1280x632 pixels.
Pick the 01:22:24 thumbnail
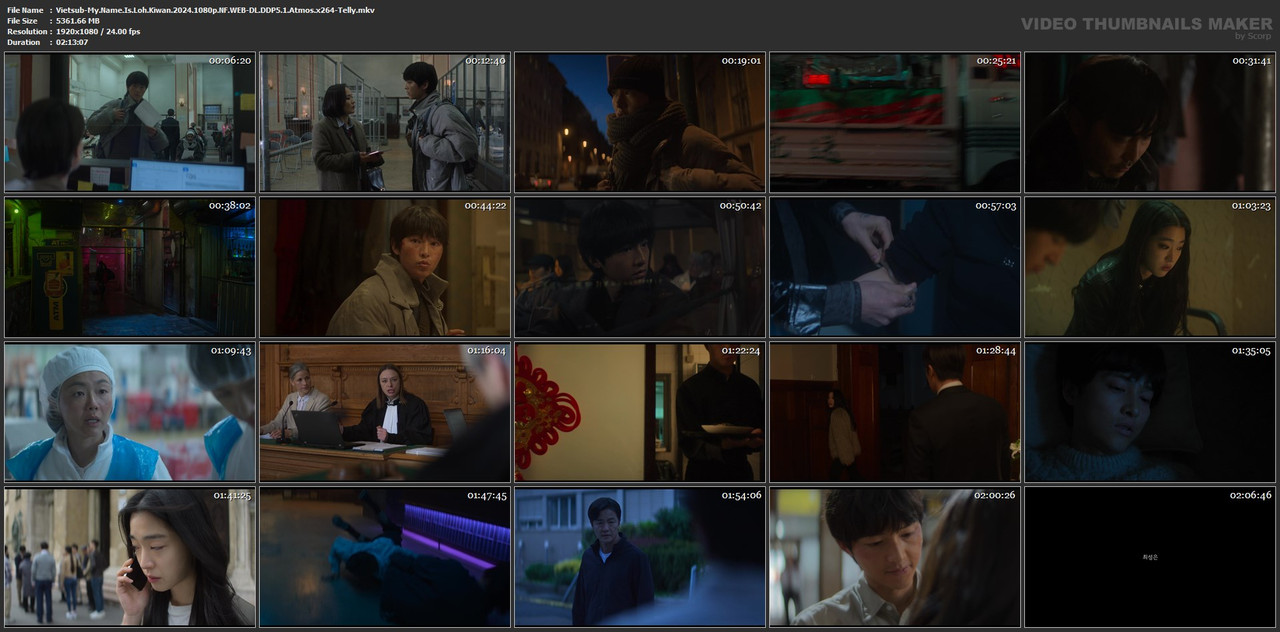tap(640, 412)
